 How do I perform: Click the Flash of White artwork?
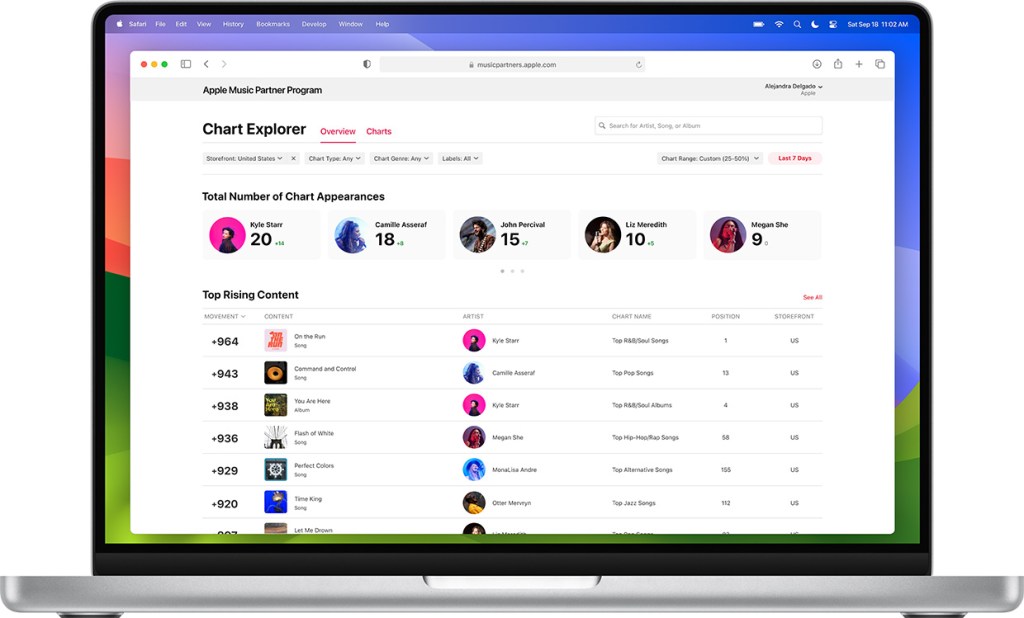click(x=276, y=437)
